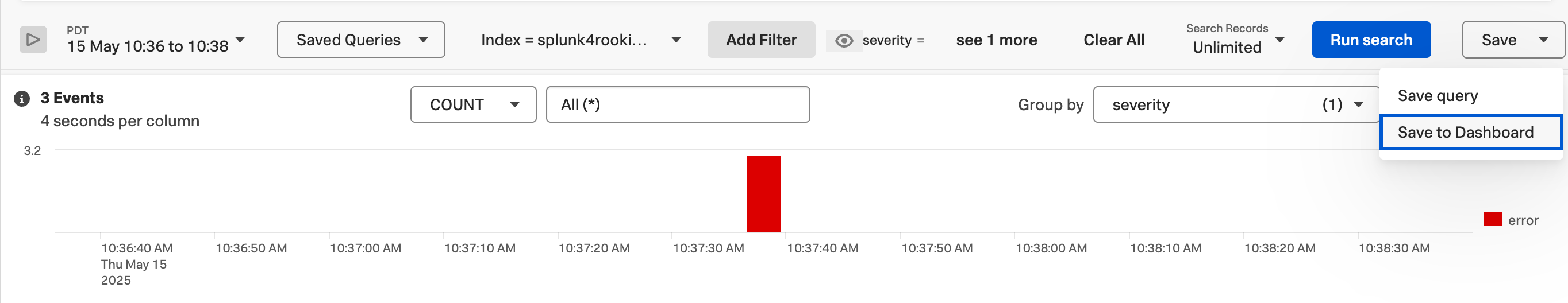Click the severity filter chip
The image size is (1568, 303).
click(891, 41)
